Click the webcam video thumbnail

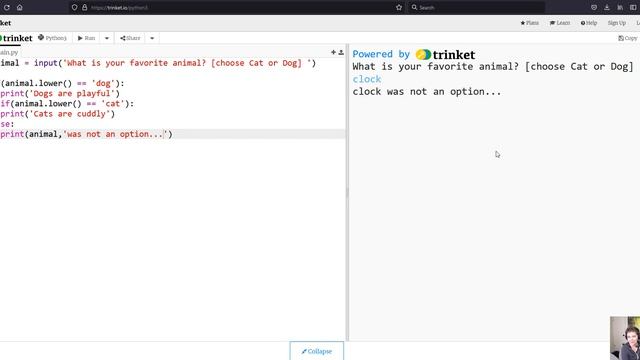[x=625, y=338]
